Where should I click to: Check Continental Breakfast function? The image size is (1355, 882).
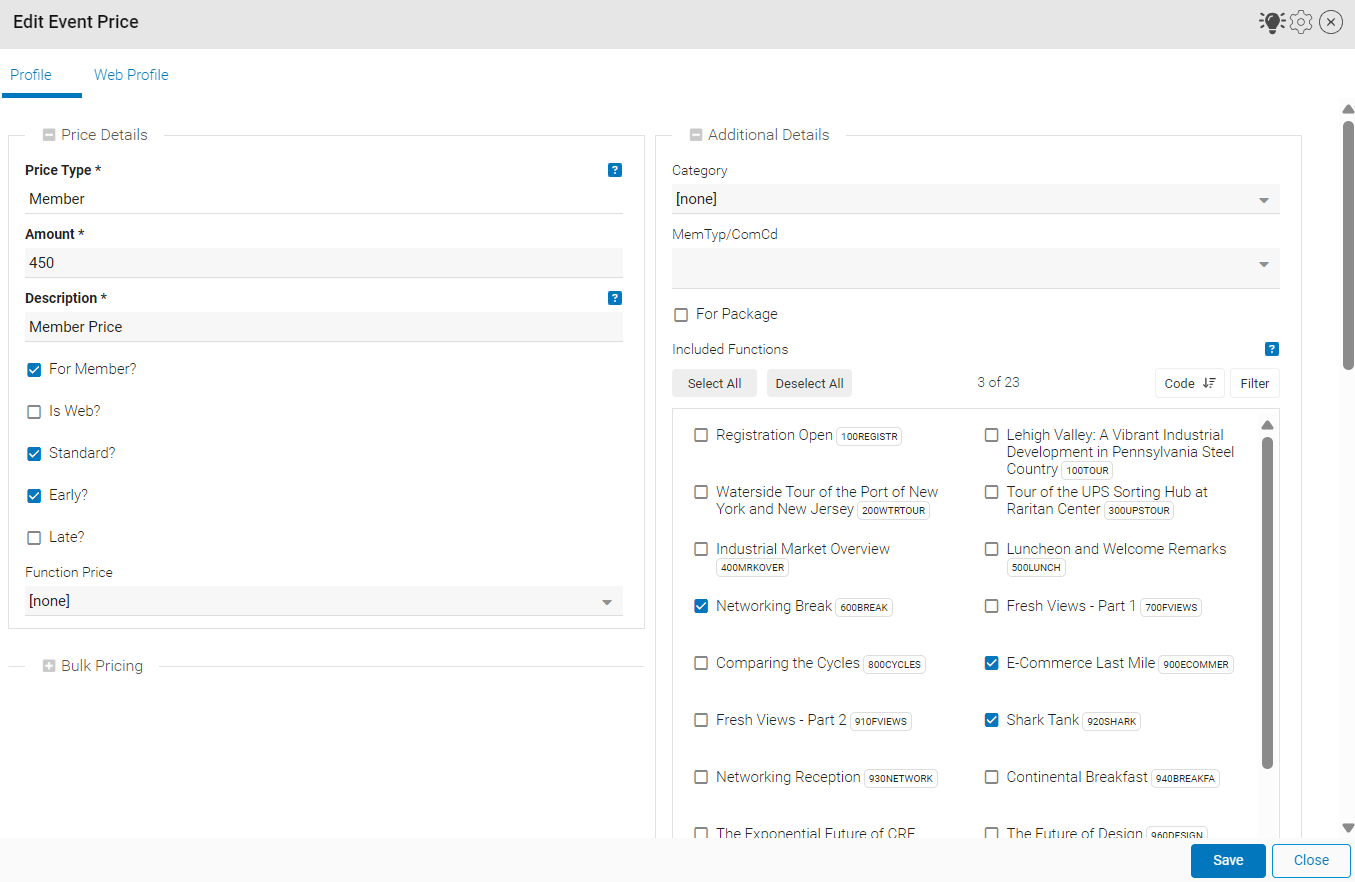(x=992, y=777)
